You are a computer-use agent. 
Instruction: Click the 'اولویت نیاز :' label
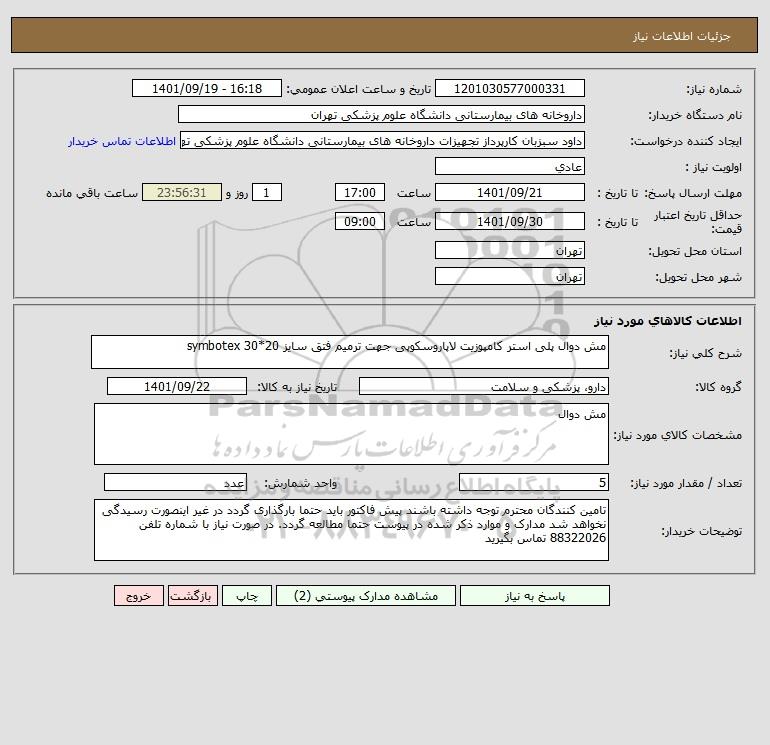point(714,167)
